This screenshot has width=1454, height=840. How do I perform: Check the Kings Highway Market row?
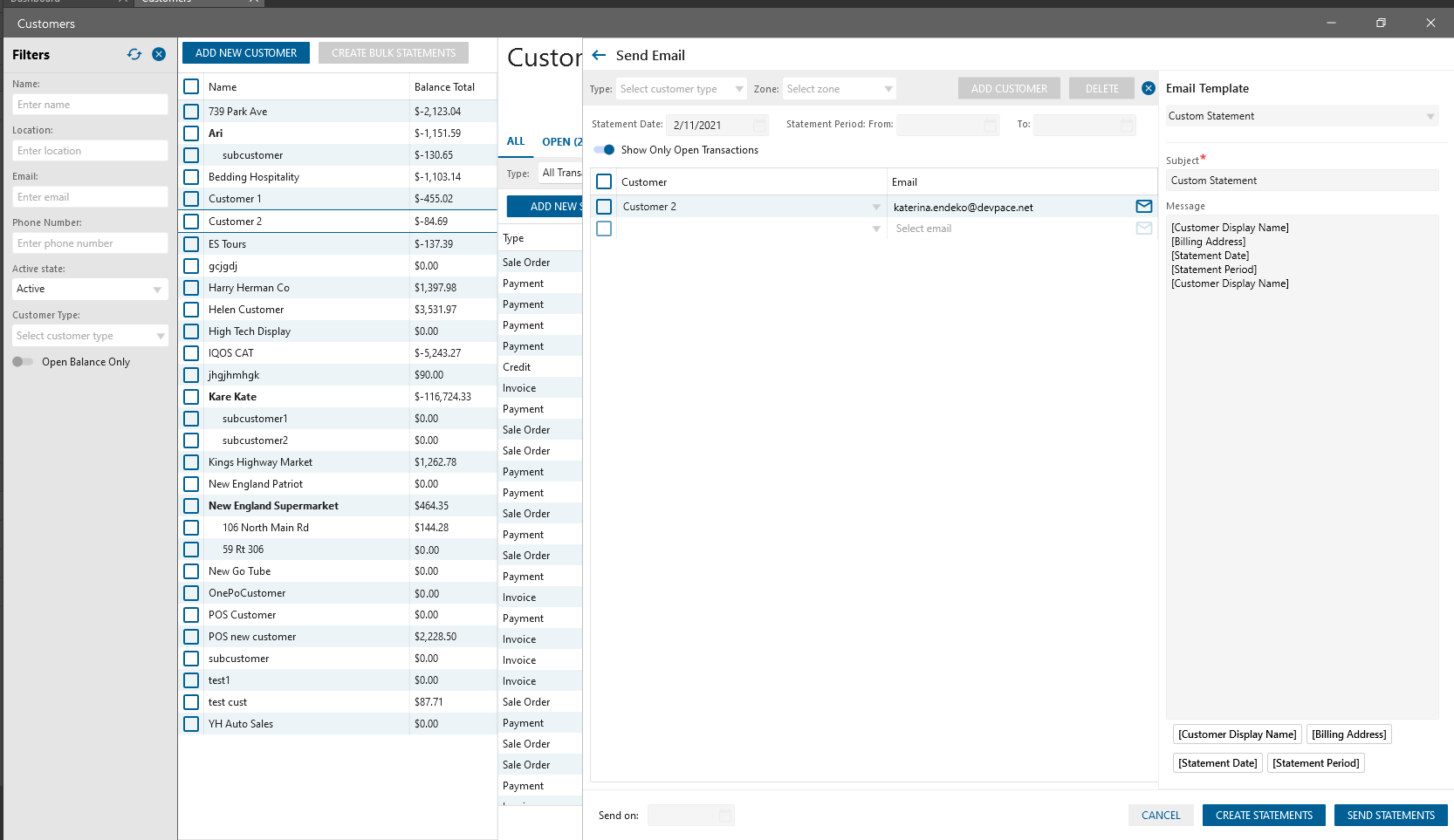tap(191, 462)
